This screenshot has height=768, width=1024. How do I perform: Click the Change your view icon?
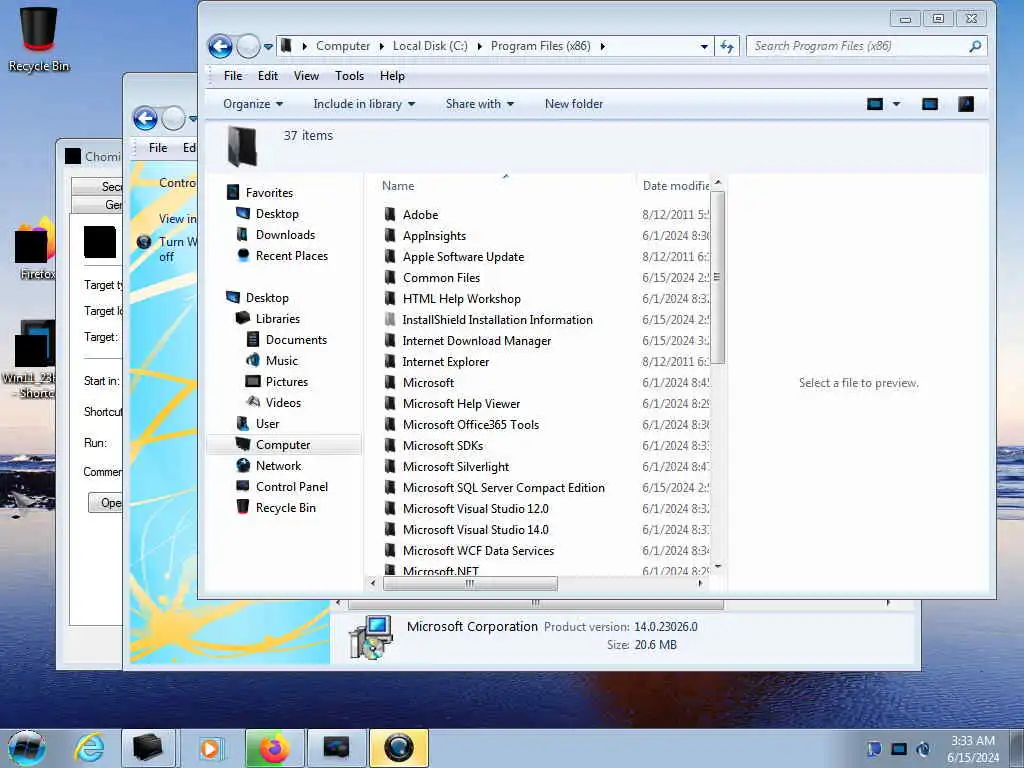pyautogui.click(x=875, y=104)
